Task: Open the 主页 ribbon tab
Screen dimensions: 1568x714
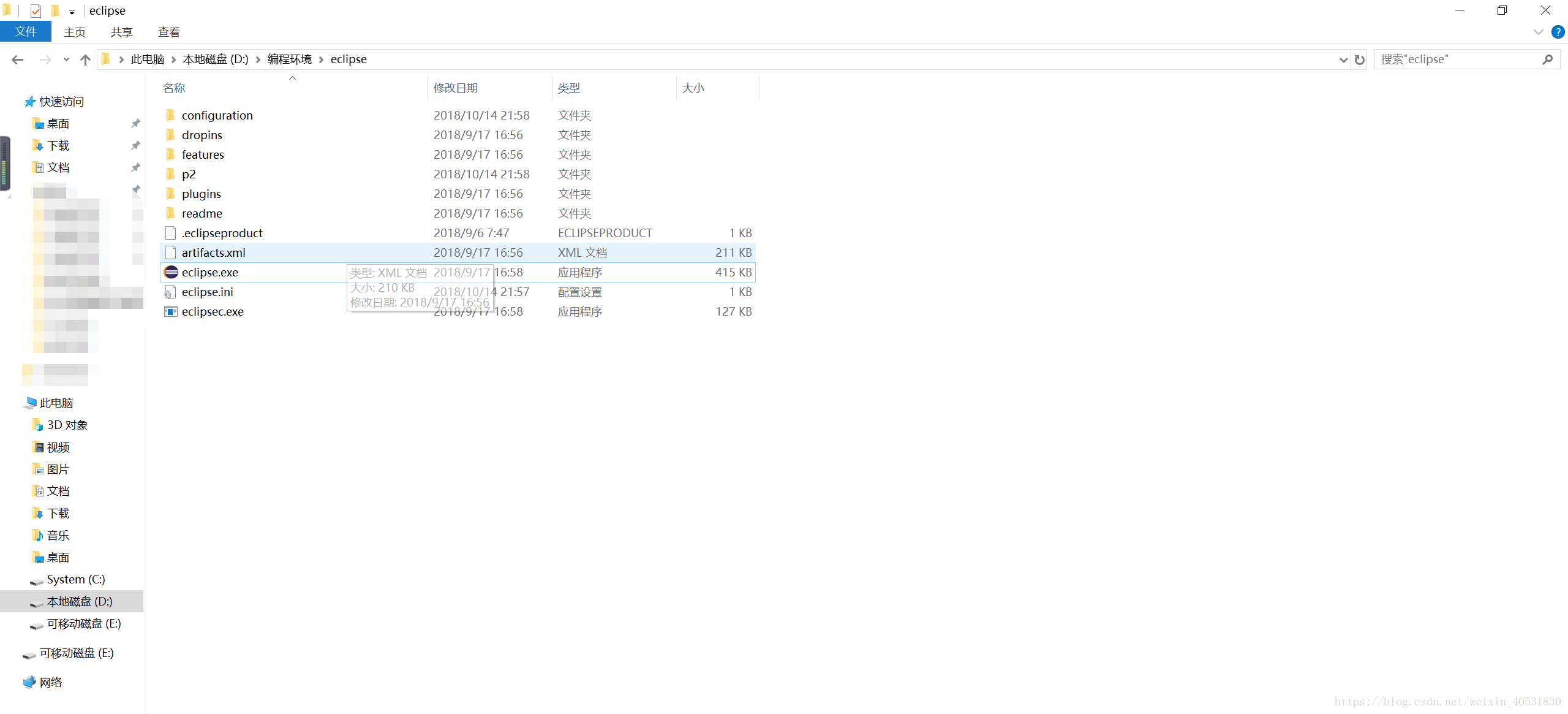Action: [75, 32]
